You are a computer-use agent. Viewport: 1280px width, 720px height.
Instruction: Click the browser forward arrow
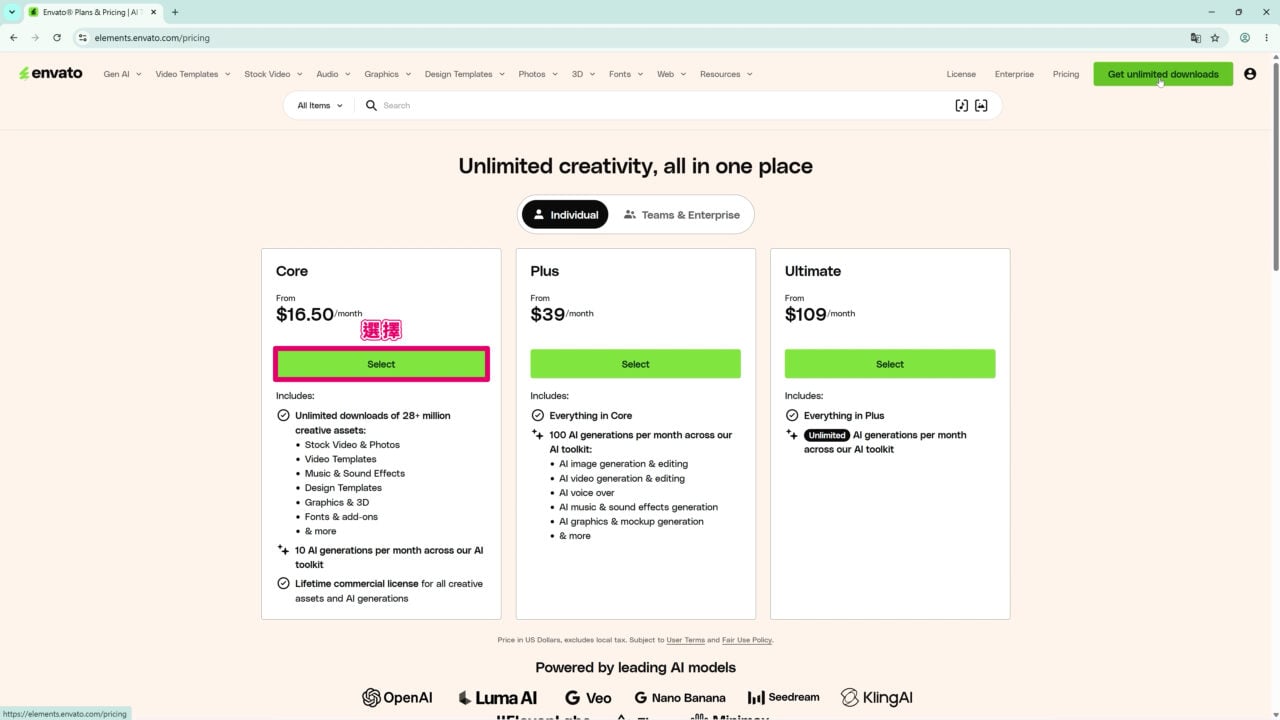(35, 38)
